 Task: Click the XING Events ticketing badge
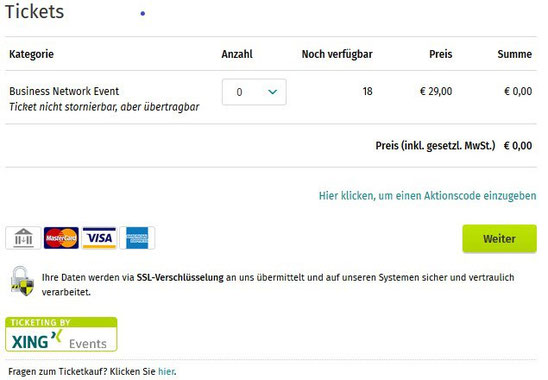point(61,334)
